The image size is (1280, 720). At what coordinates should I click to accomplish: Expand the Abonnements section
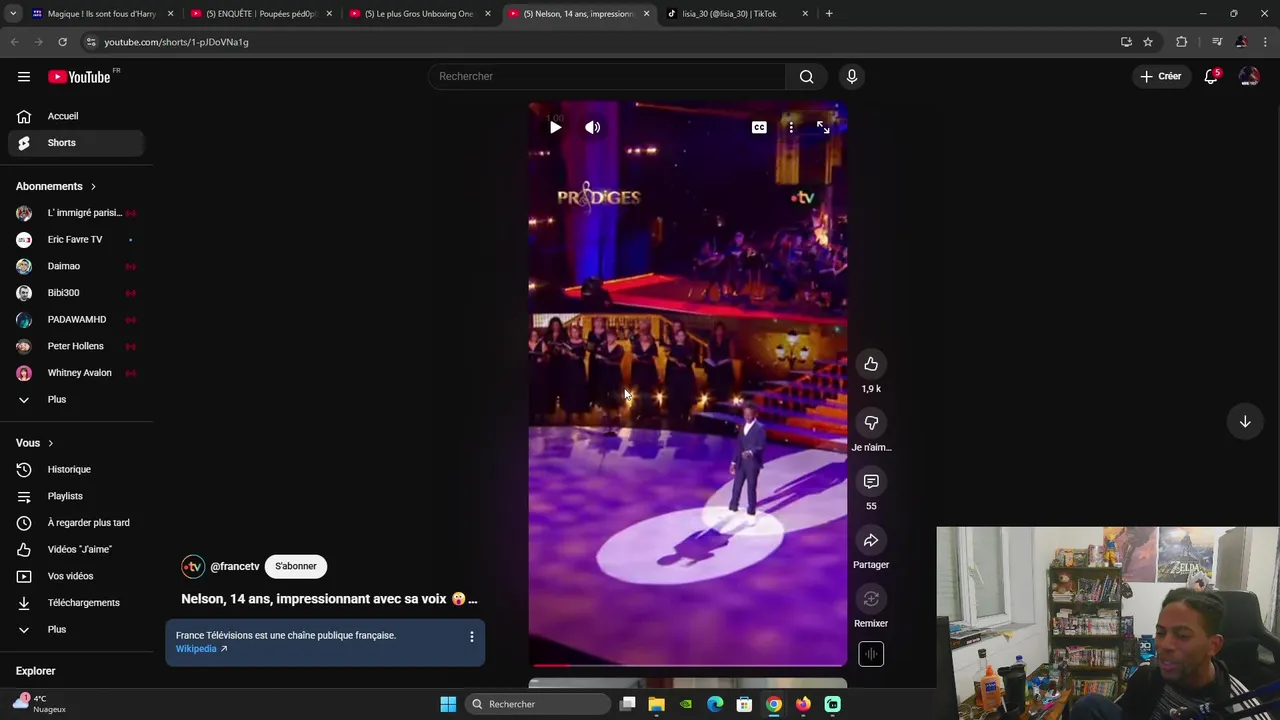click(x=57, y=186)
